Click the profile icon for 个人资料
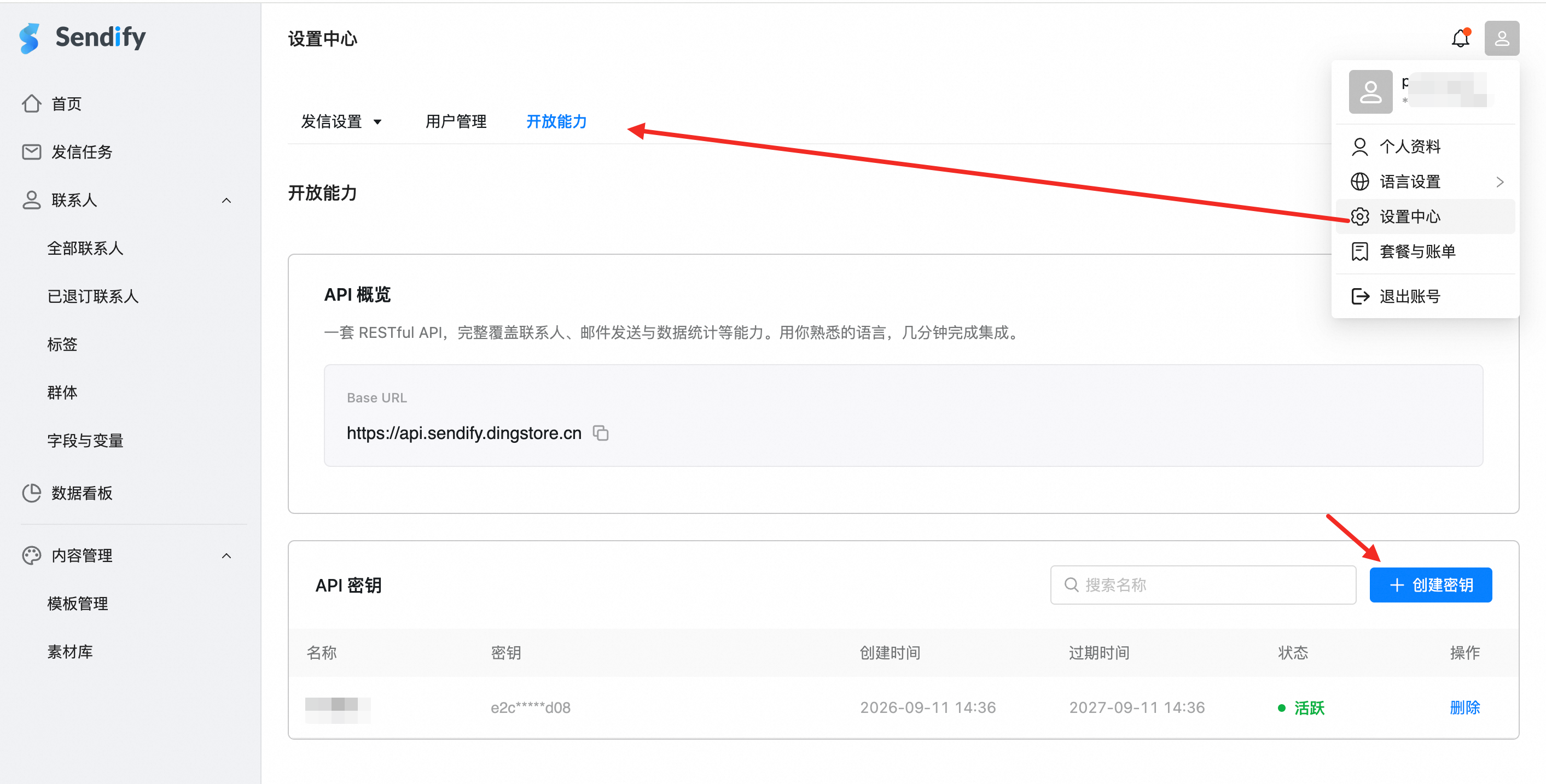This screenshot has width=1546, height=784. coord(1359,147)
